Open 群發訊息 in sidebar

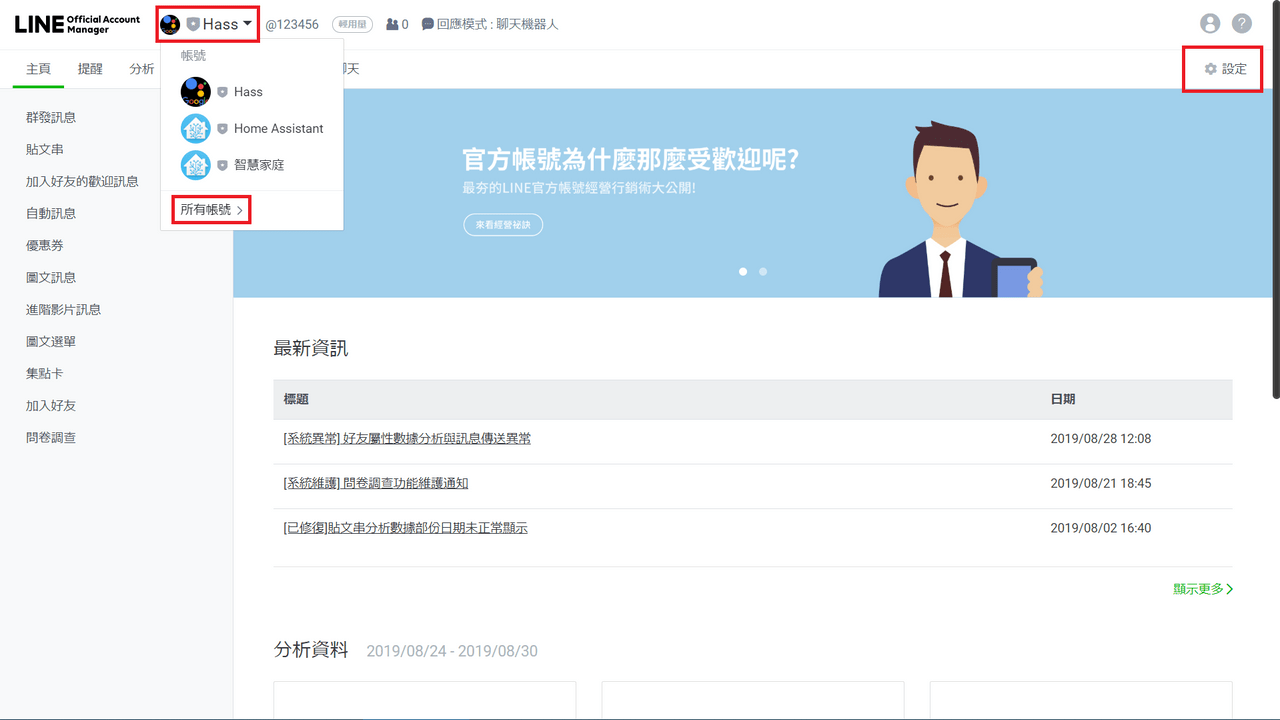pyautogui.click(x=51, y=117)
